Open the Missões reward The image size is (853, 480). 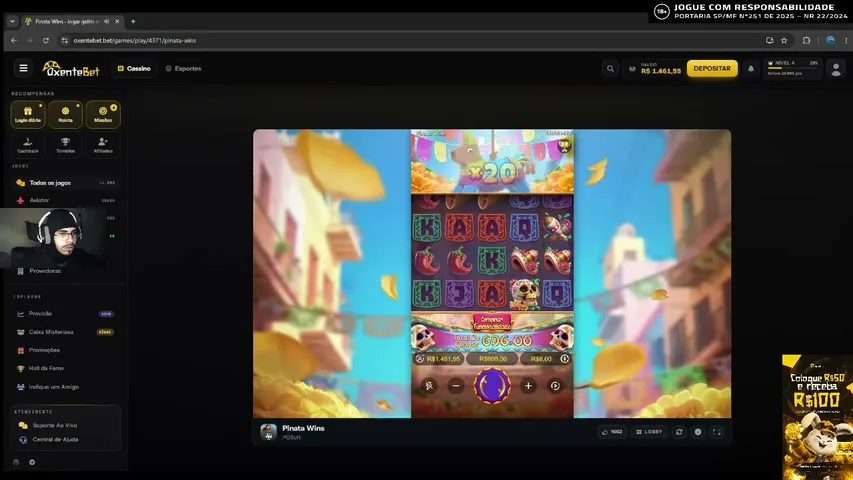pyautogui.click(x=103, y=114)
